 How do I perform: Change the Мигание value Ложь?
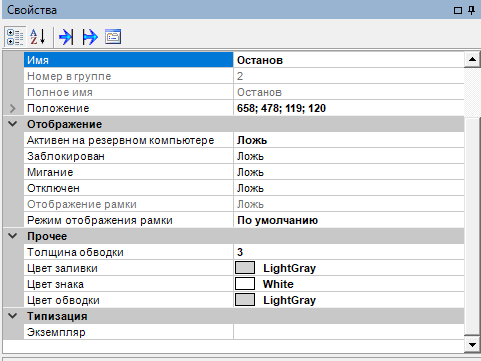coord(349,172)
